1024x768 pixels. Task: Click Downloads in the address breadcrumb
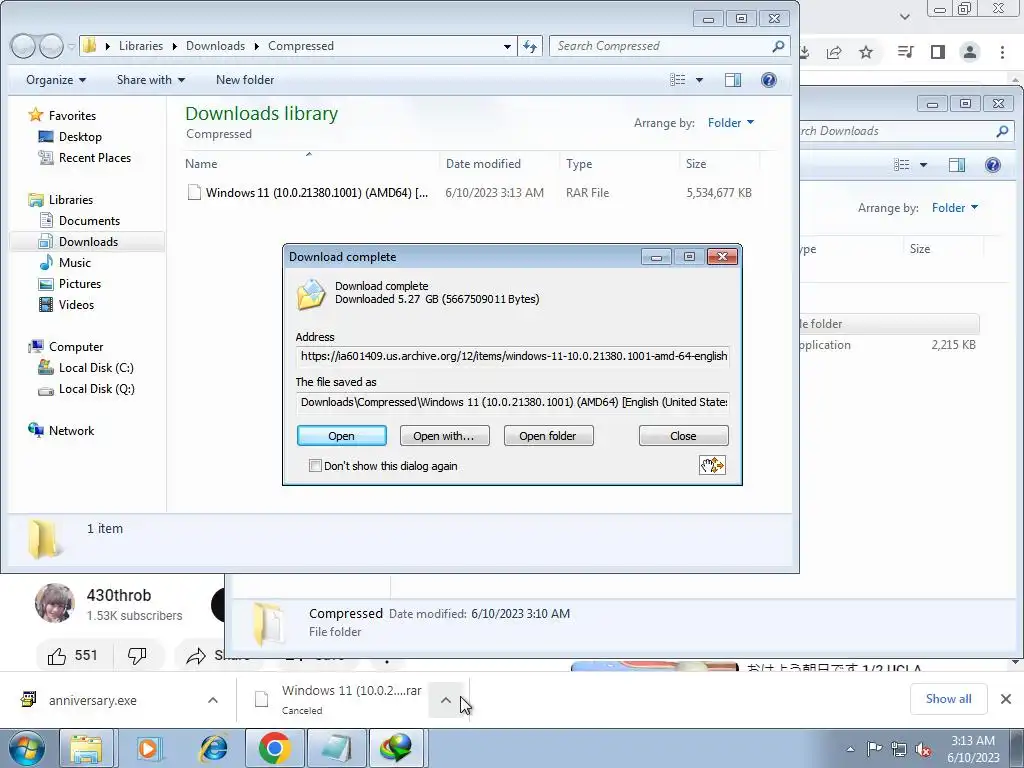tap(216, 46)
